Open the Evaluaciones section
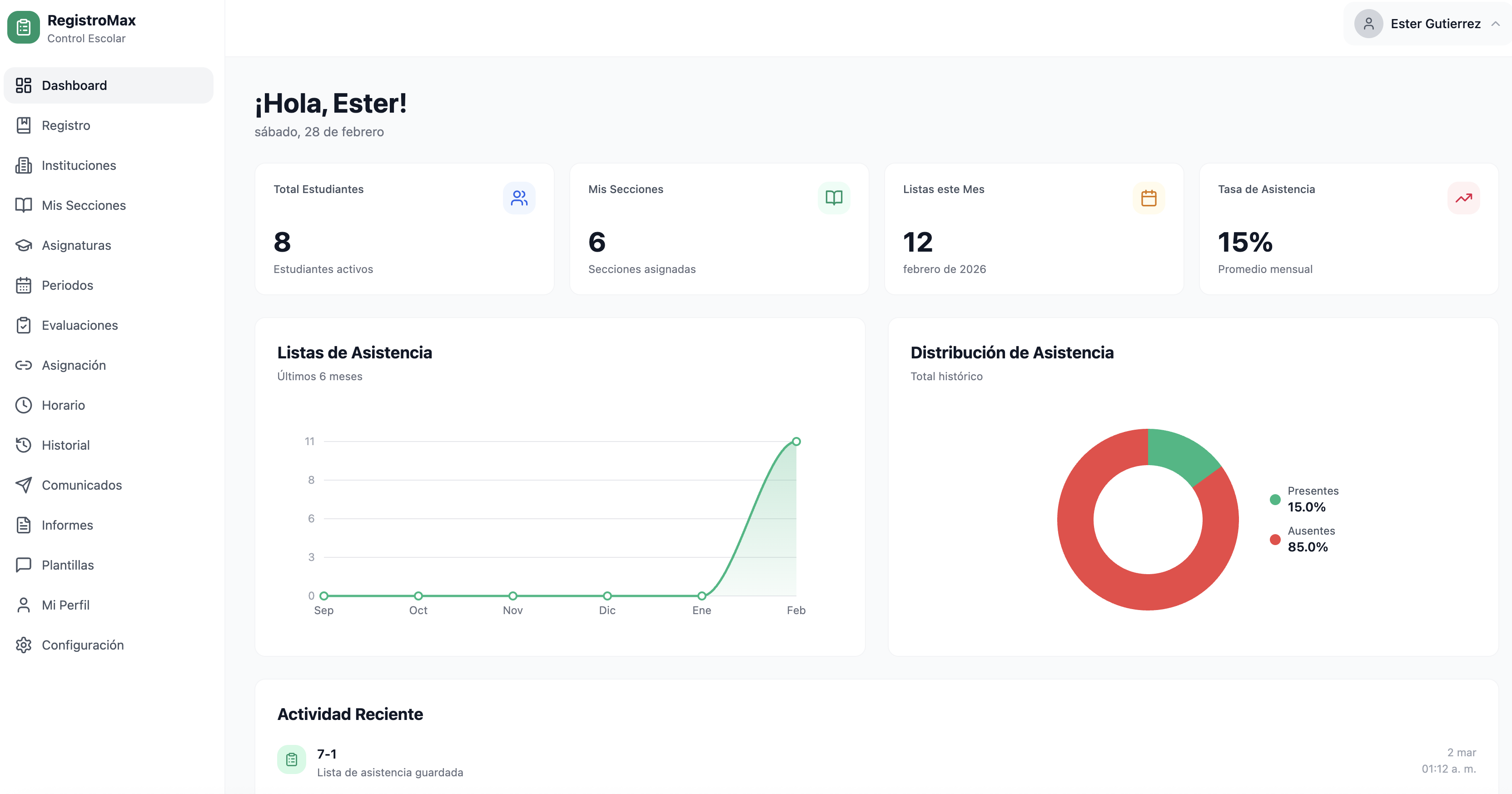This screenshot has height=794, width=1512. [80, 325]
